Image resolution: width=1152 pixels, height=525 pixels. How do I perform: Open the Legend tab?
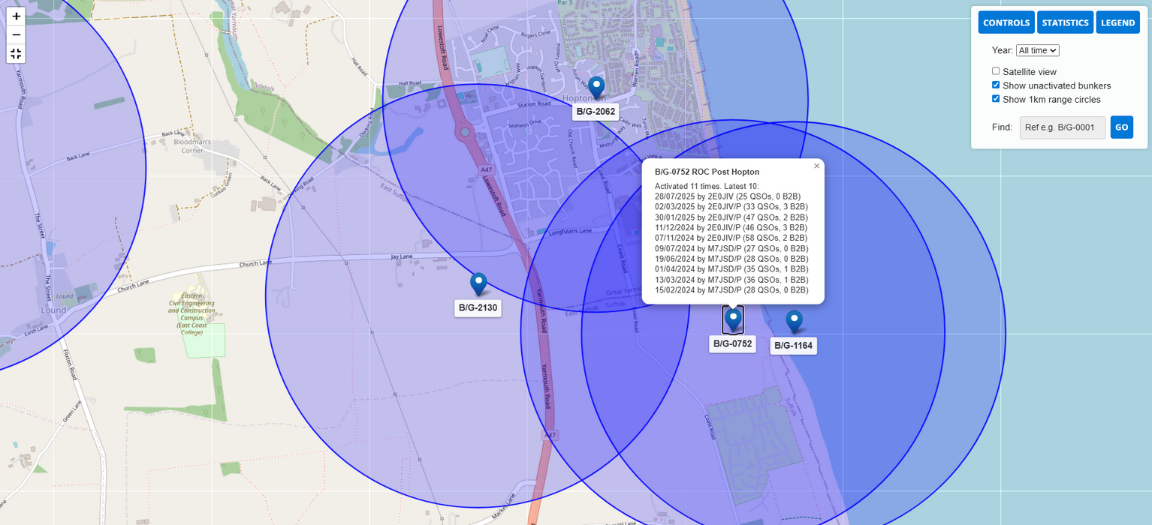(x=1117, y=23)
